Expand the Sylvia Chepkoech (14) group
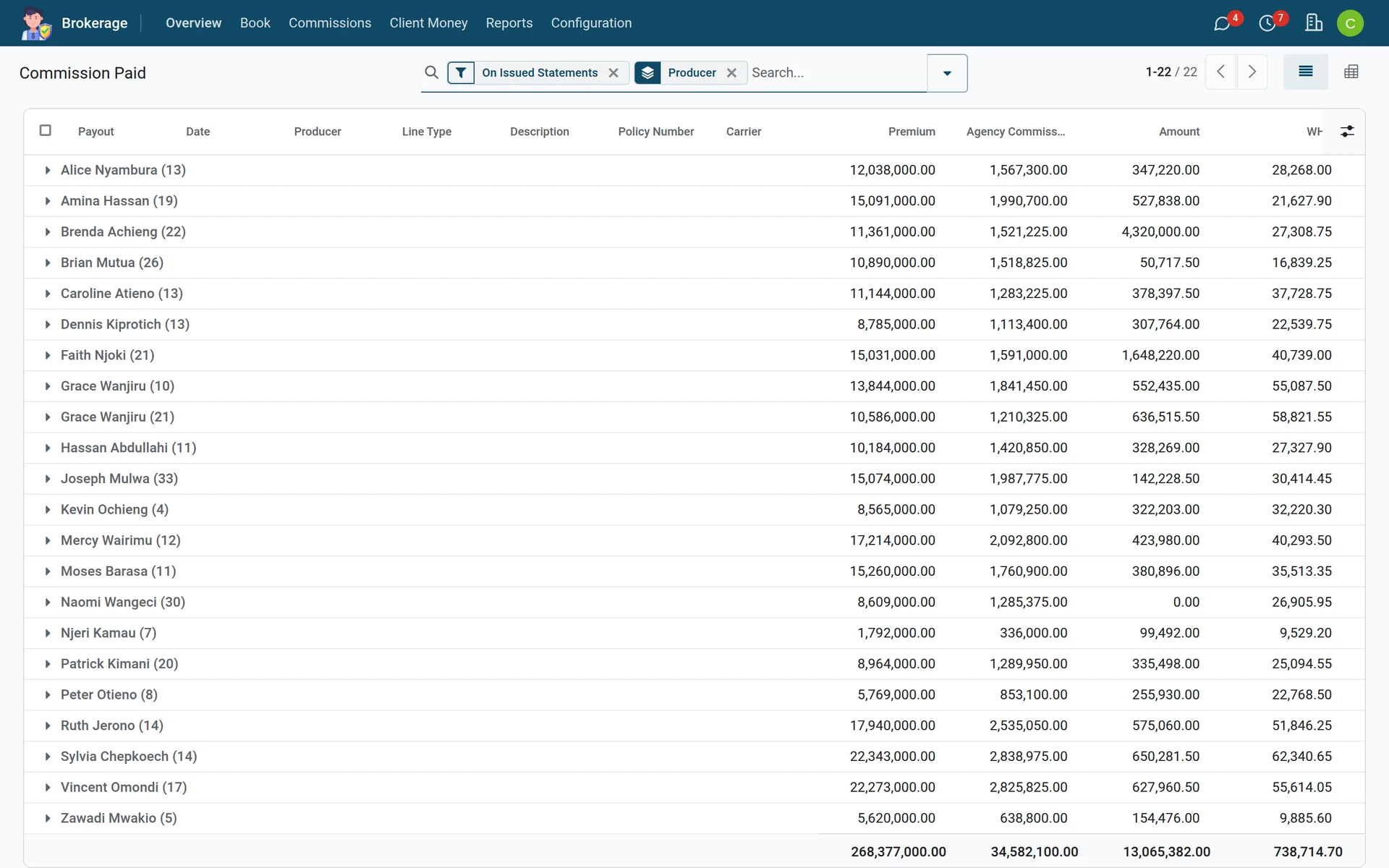Viewport: 1389px width, 868px height. [48, 757]
